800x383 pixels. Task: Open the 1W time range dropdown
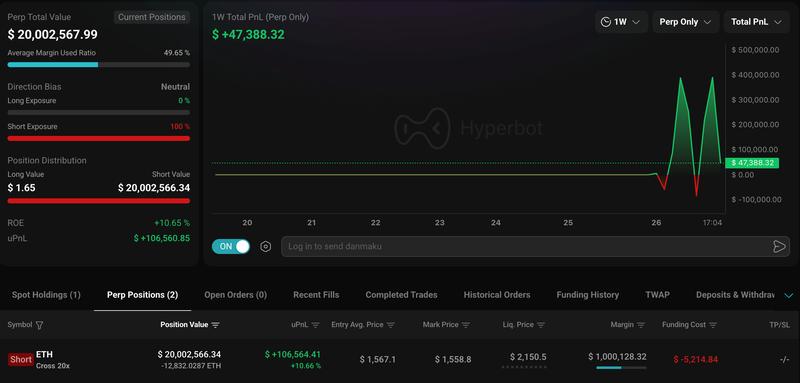click(621, 22)
